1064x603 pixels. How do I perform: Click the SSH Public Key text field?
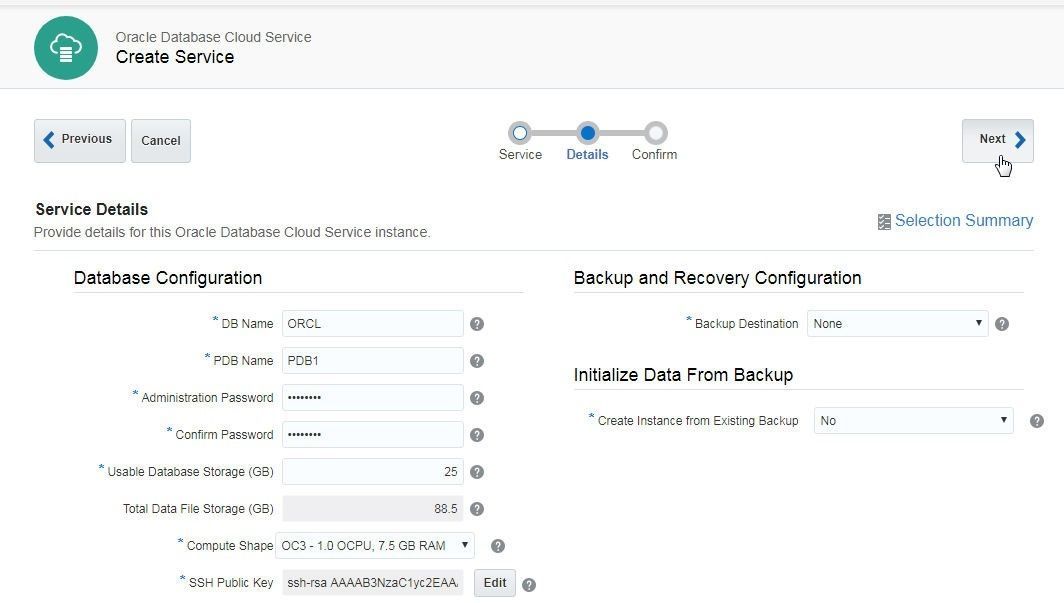point(373,583)
